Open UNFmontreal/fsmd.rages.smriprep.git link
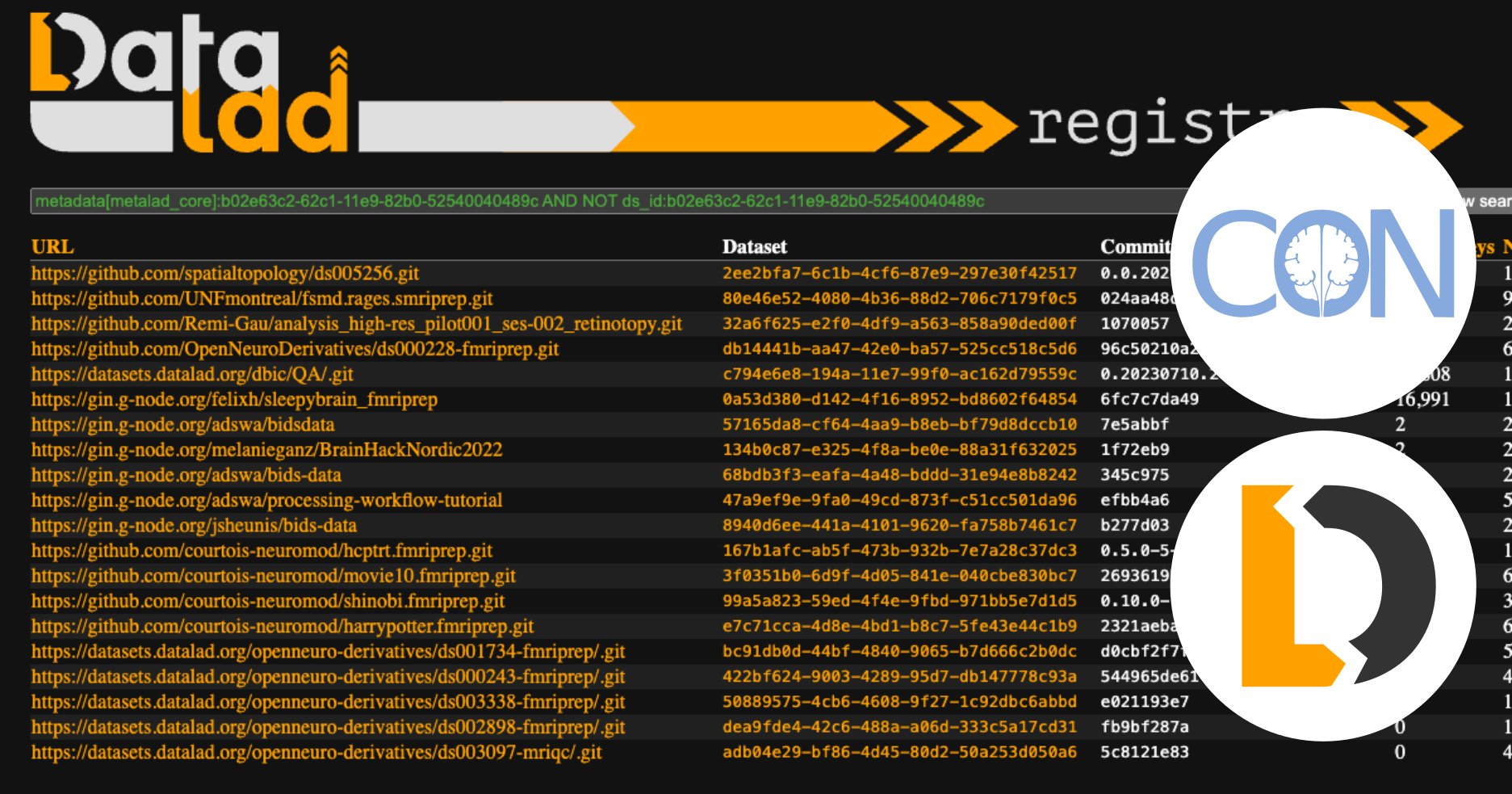Screen dimensions: 1512x794 click(x=262, y=298)
